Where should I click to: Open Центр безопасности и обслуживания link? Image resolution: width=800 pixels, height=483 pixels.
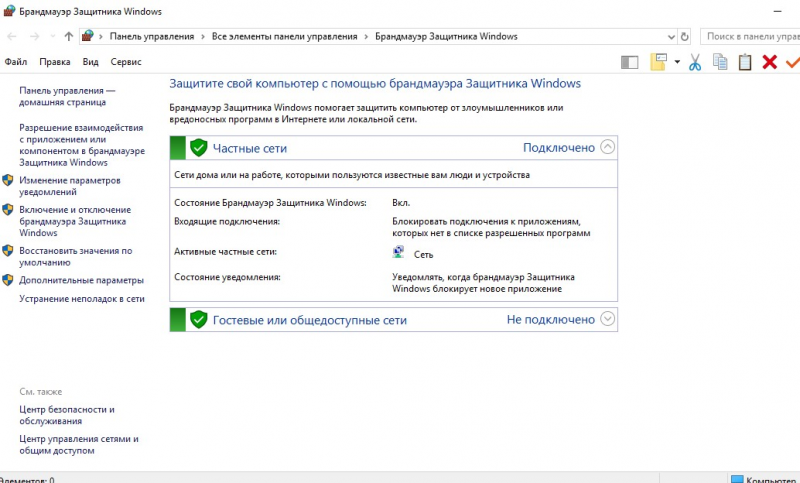67,415
